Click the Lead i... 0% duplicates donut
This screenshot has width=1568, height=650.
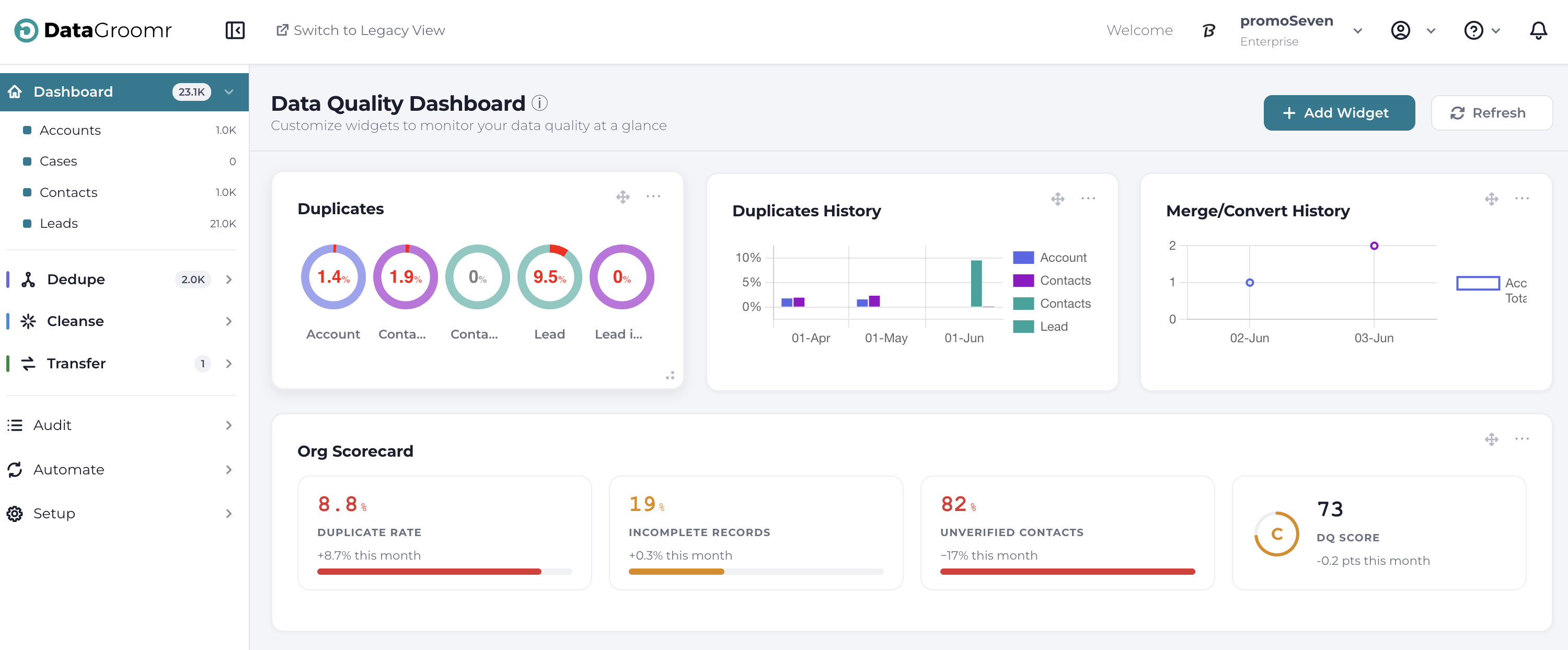(621, 277)
